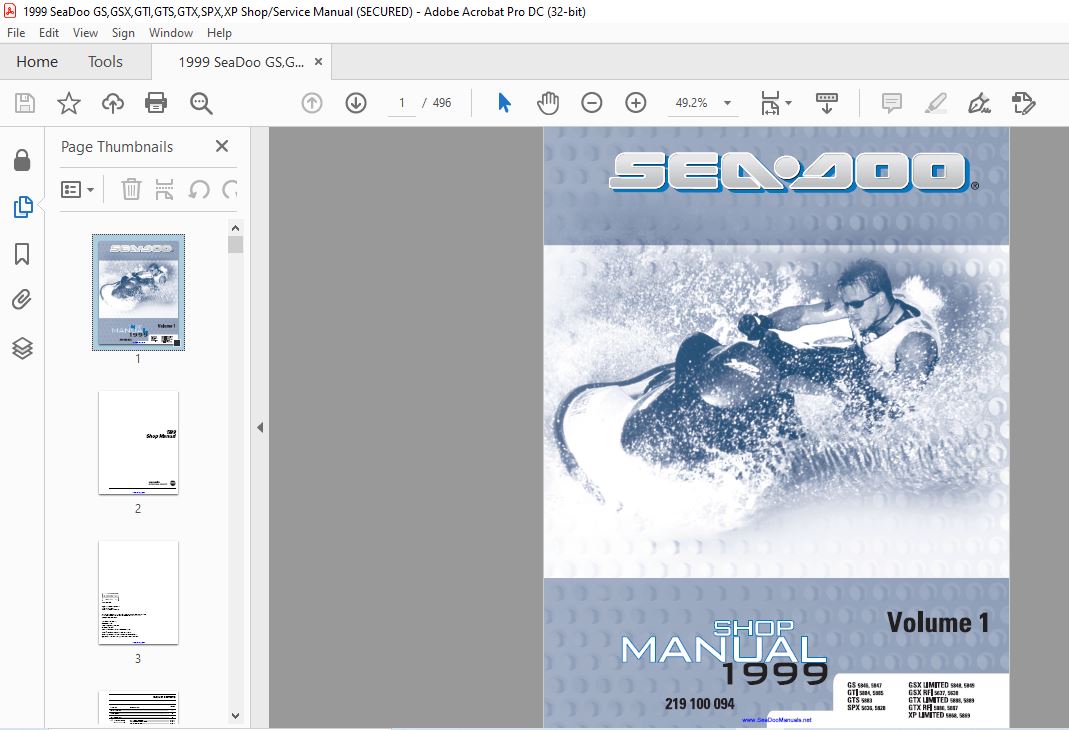The height and width of the screenshot is (730, 1069).
Task: Open the Bookmarks panel
Action: [x=22, y=254]
